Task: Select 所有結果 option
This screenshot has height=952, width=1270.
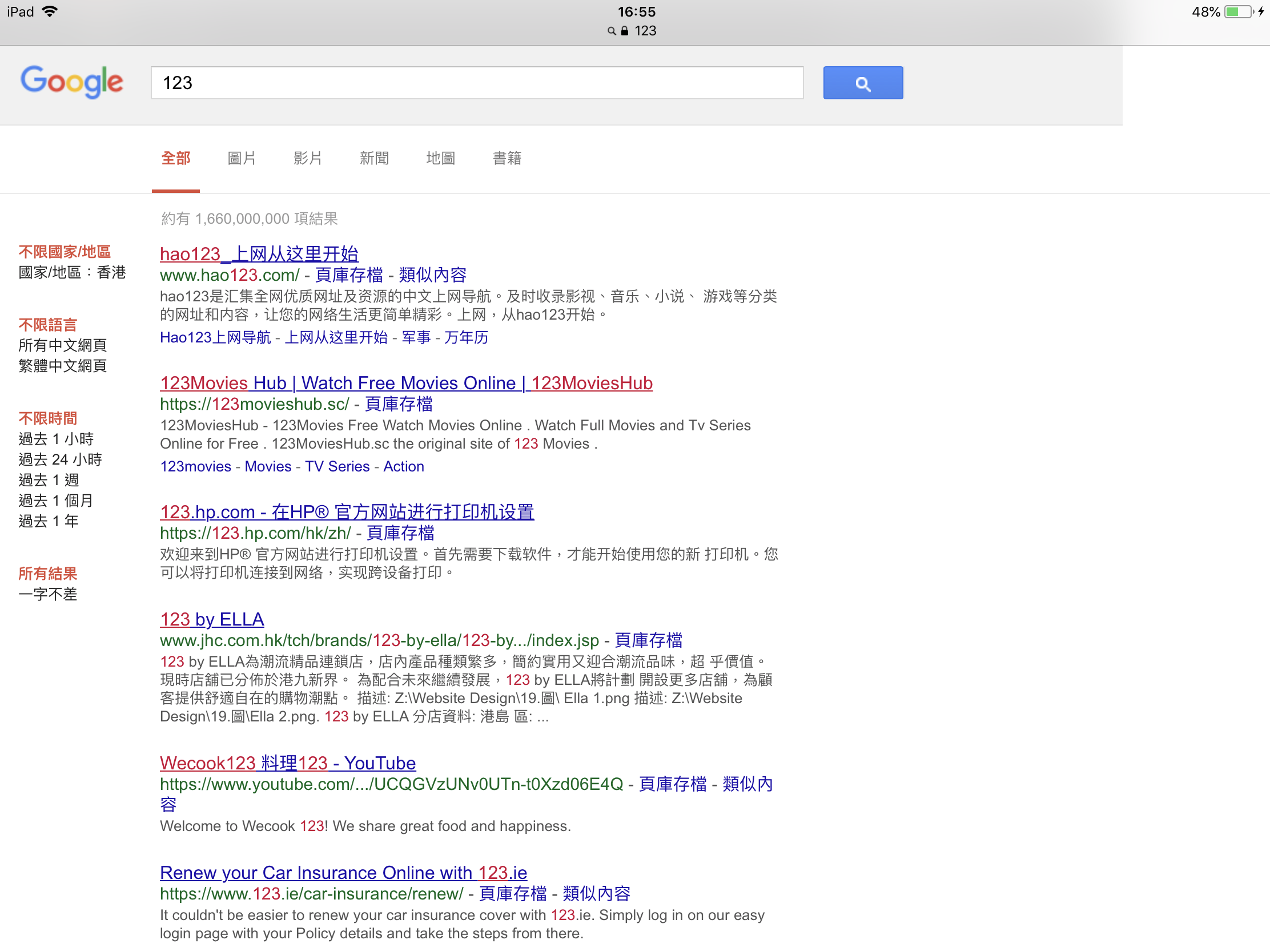Action: [47, 574]
